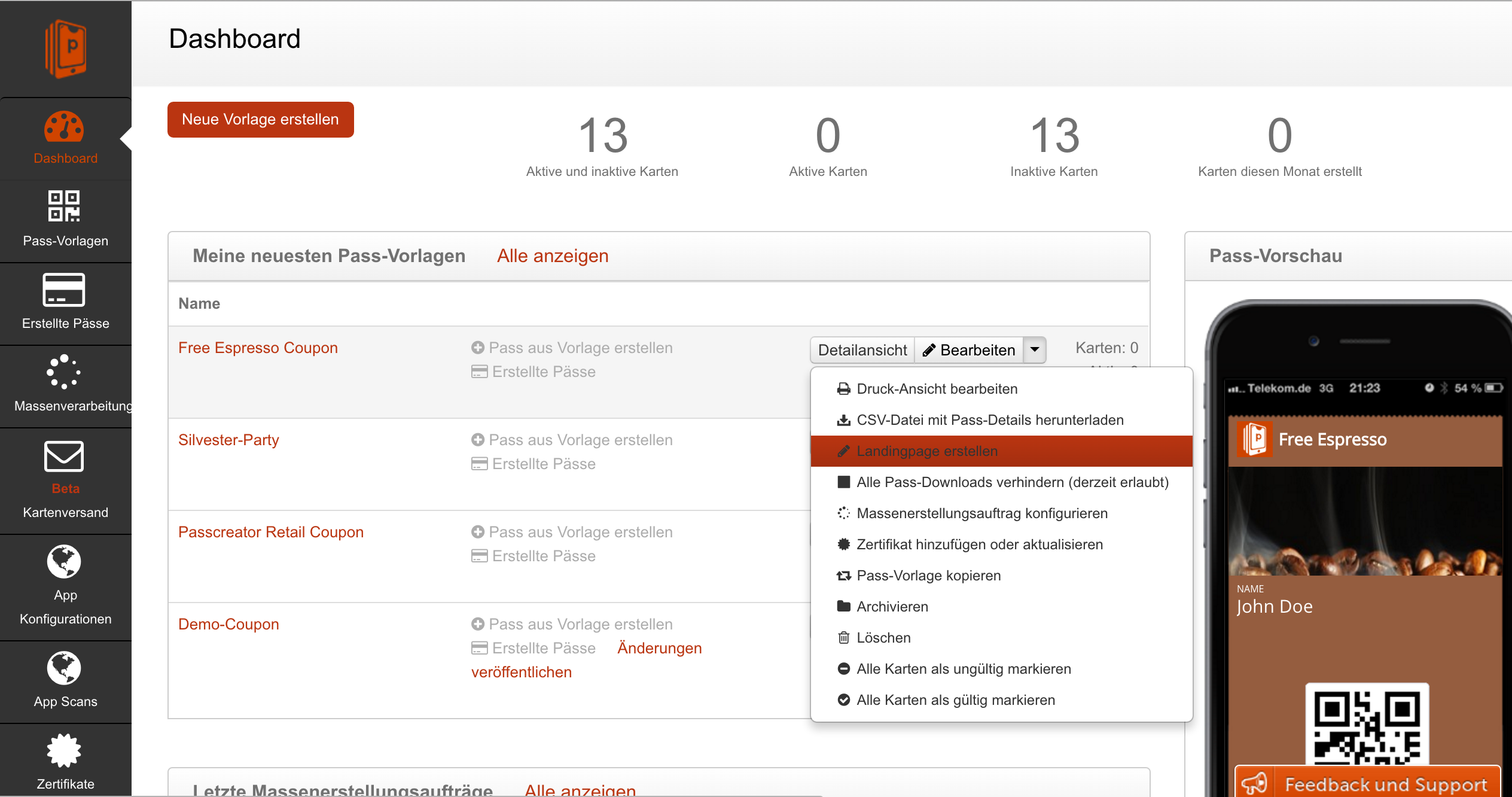Click Bearbeiten button for Free Espresso Coupon

pos(969,350)
